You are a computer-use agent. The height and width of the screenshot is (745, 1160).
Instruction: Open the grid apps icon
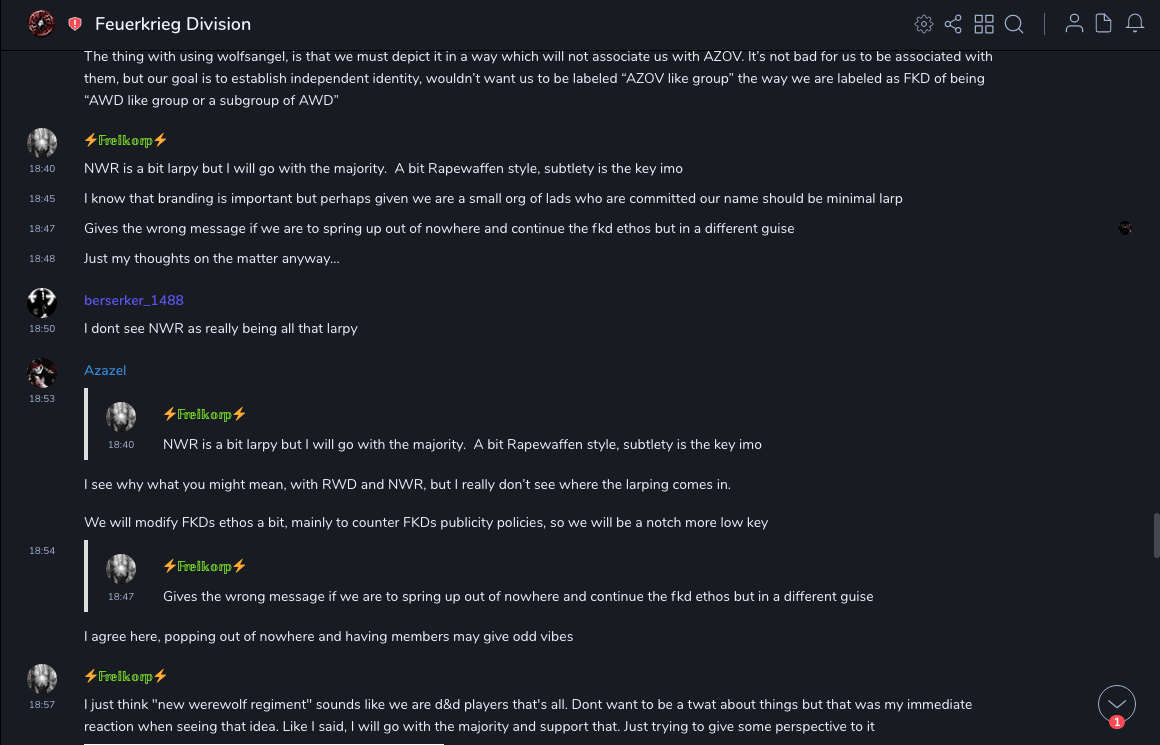click(x=984, y=24)
